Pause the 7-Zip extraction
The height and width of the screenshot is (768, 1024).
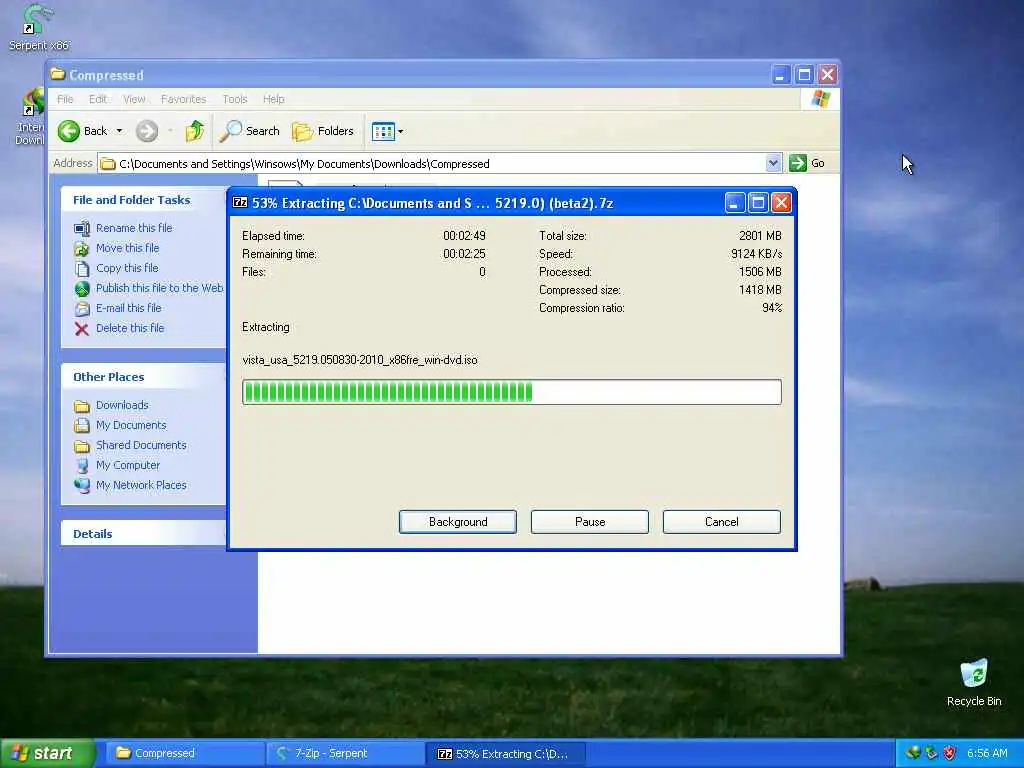pos(590,522)
